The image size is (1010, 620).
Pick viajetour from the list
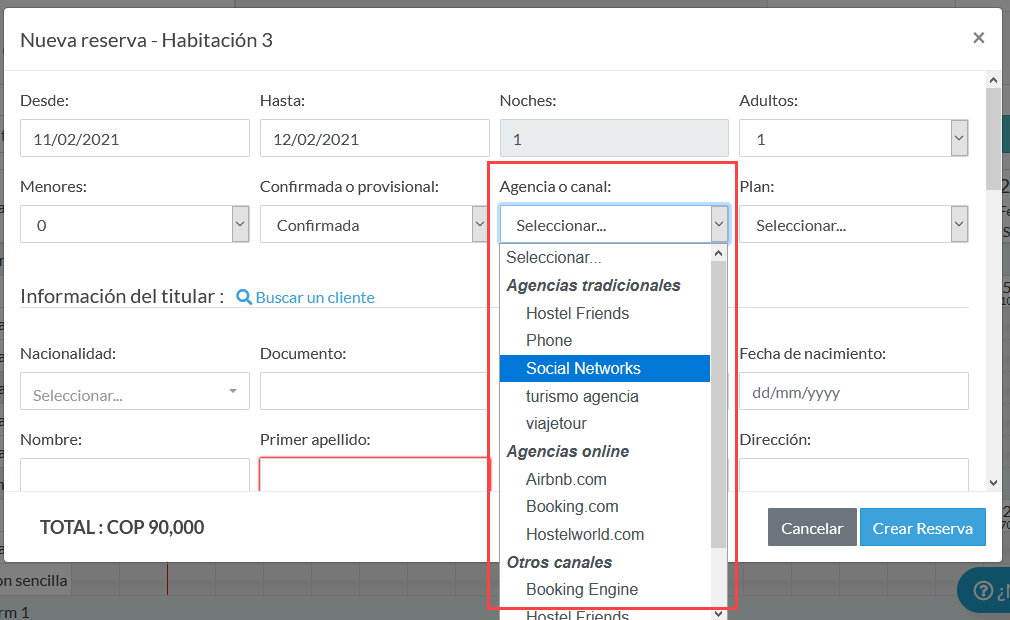(x=605, y=424)
